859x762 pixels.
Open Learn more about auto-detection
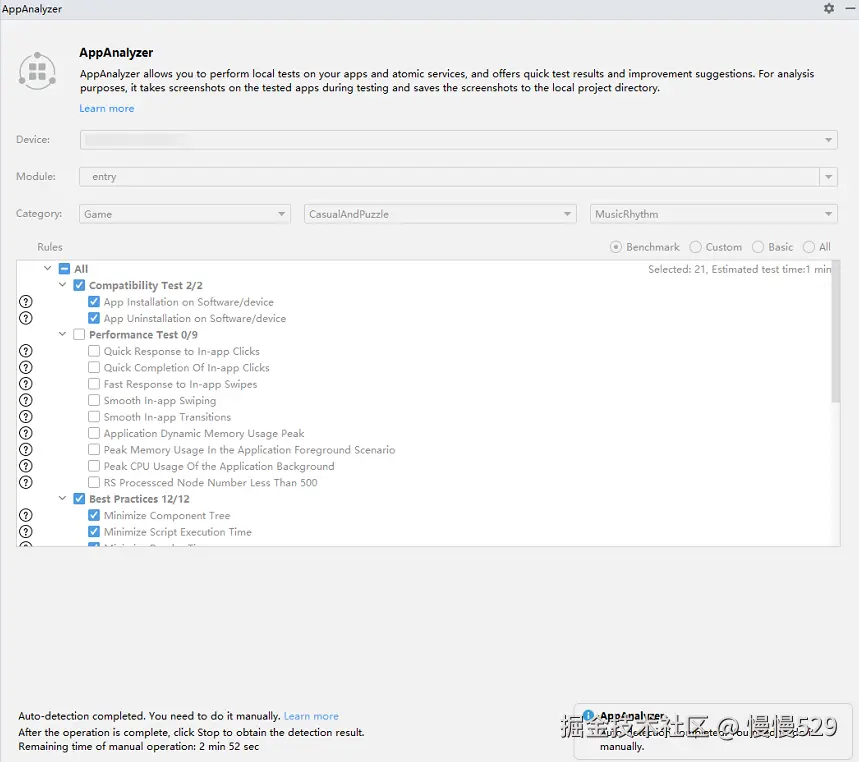click(311, 716)
